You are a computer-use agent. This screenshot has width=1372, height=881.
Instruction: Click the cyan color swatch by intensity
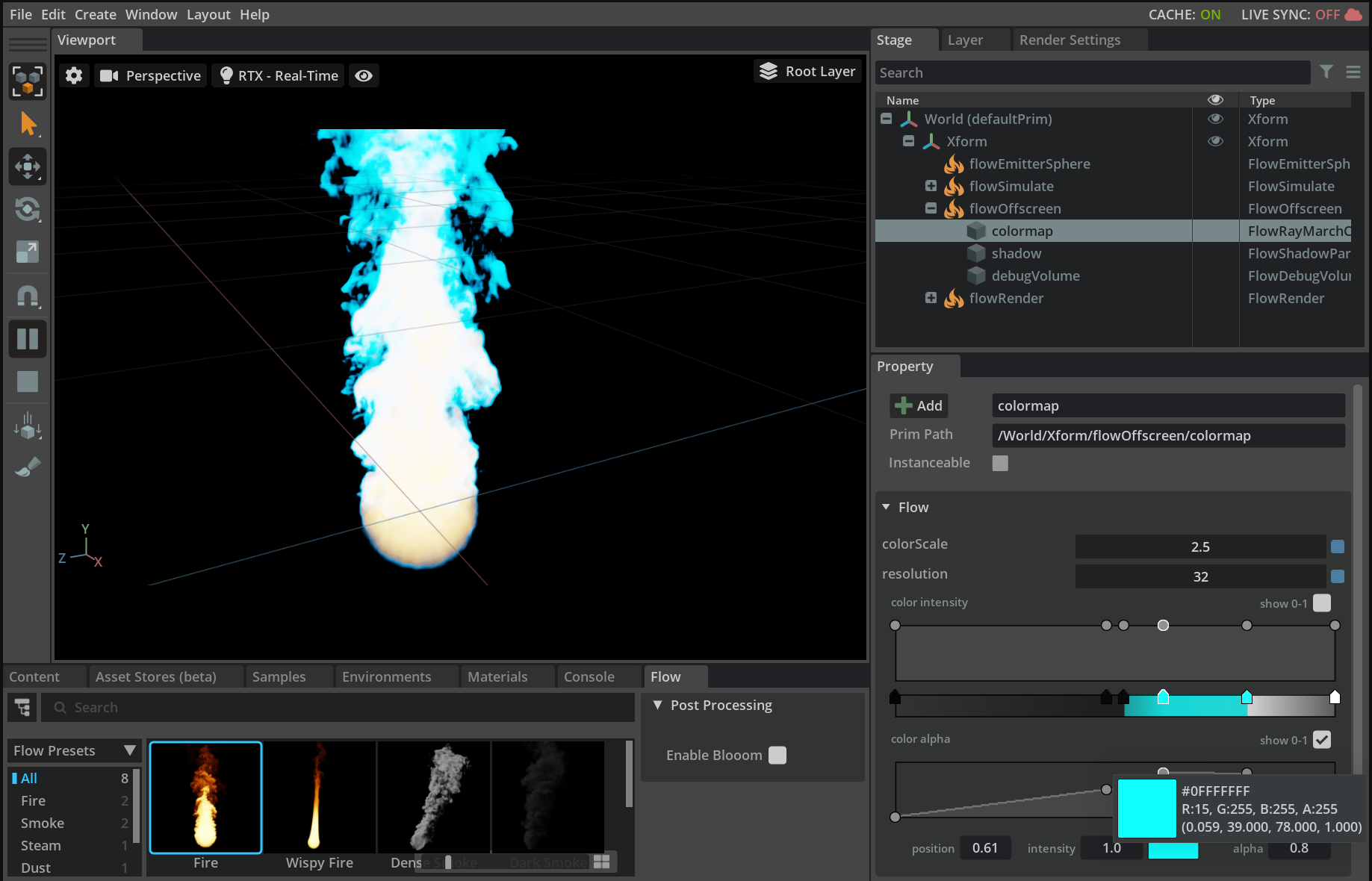tap(1173, 850)
